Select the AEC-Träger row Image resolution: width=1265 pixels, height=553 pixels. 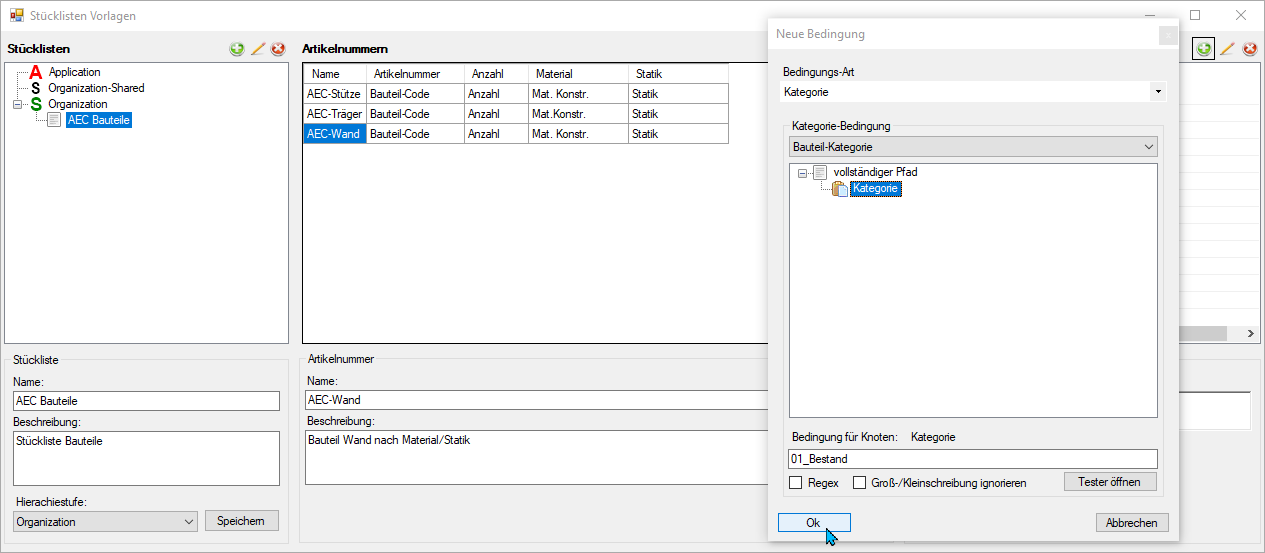[516, 114]
